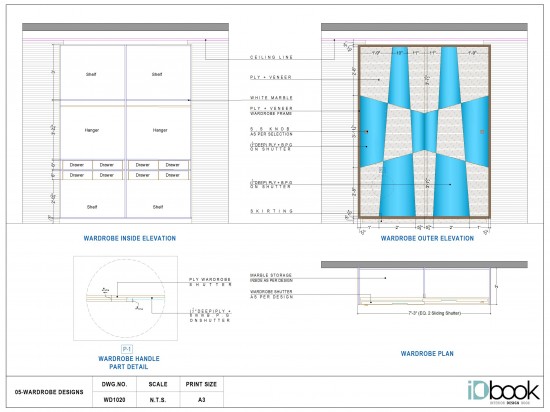Click the circular handle detail drawing
The height and width of the screenshot is (412, 550).
[126, 298]
